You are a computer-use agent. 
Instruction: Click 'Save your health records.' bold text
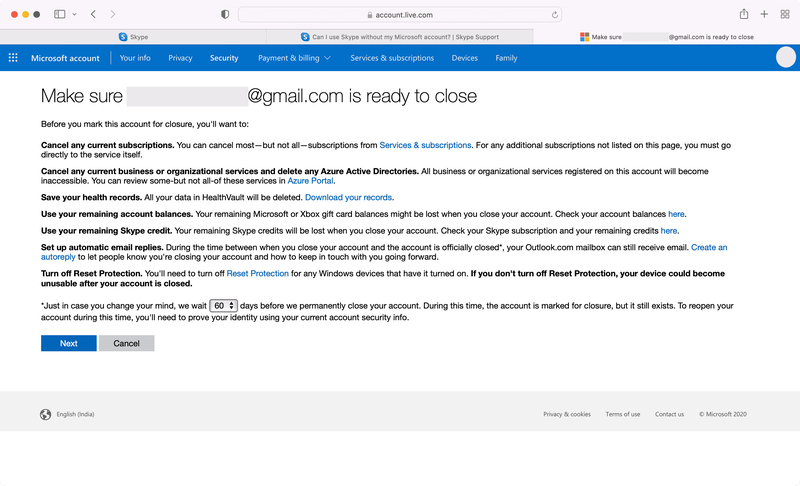91,197
